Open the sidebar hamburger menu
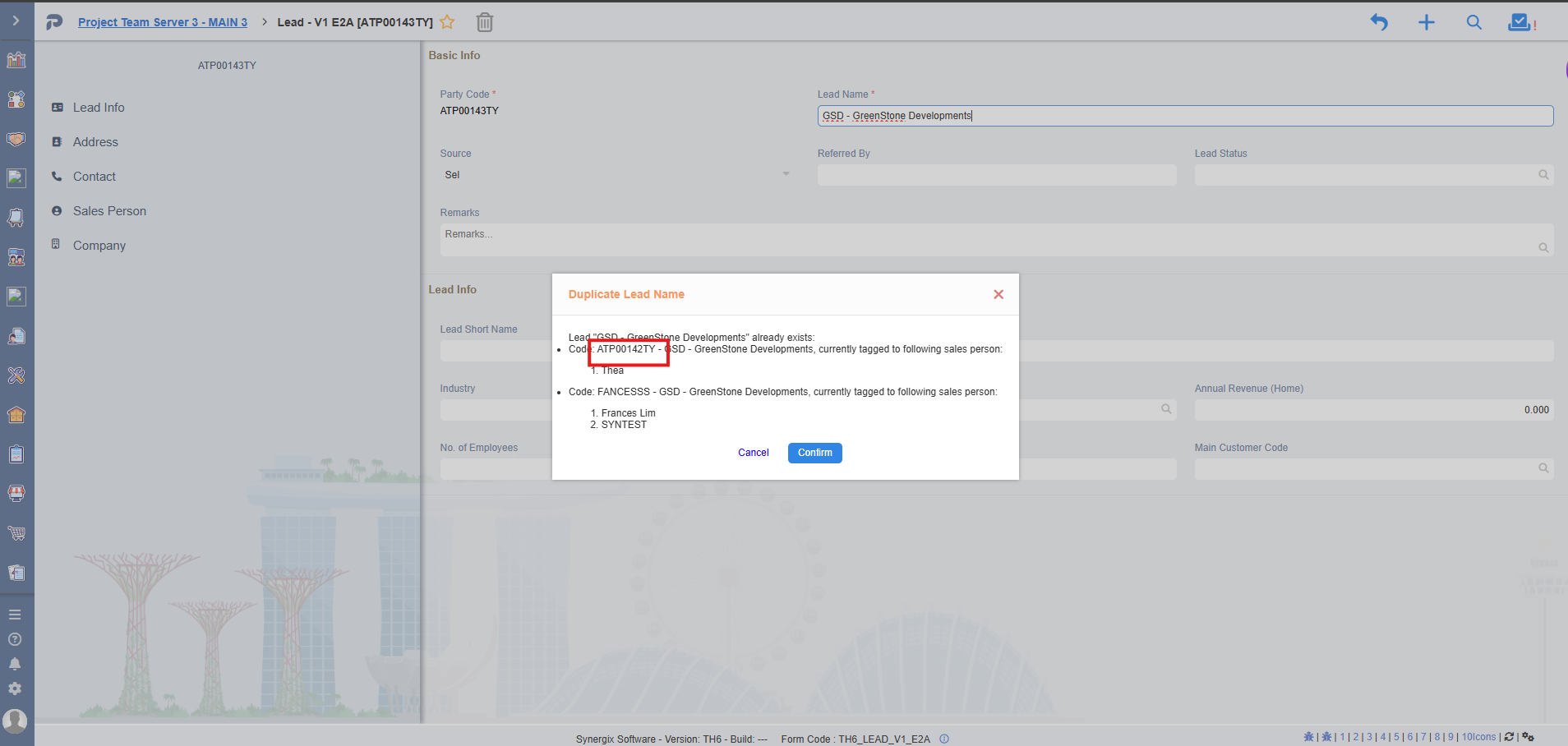This screenshot has width=1568, height=746. tap(15, 615)
